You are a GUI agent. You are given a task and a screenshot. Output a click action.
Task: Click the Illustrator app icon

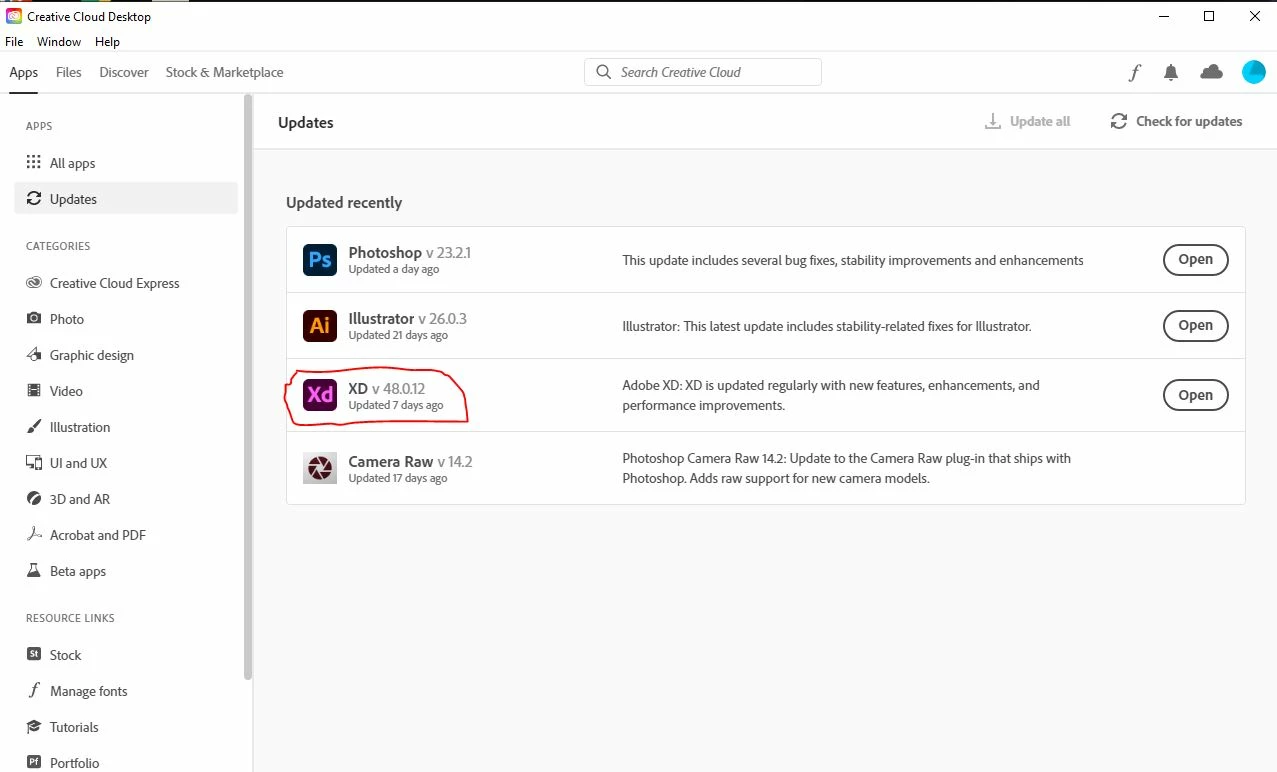(320, 325)
